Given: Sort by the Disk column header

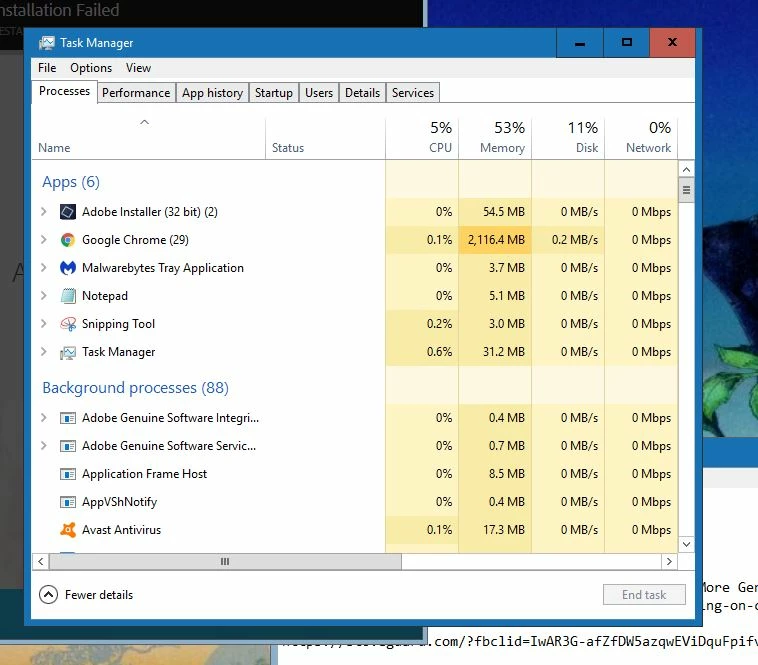Looking at the screenshot, I should click(568, 139).
